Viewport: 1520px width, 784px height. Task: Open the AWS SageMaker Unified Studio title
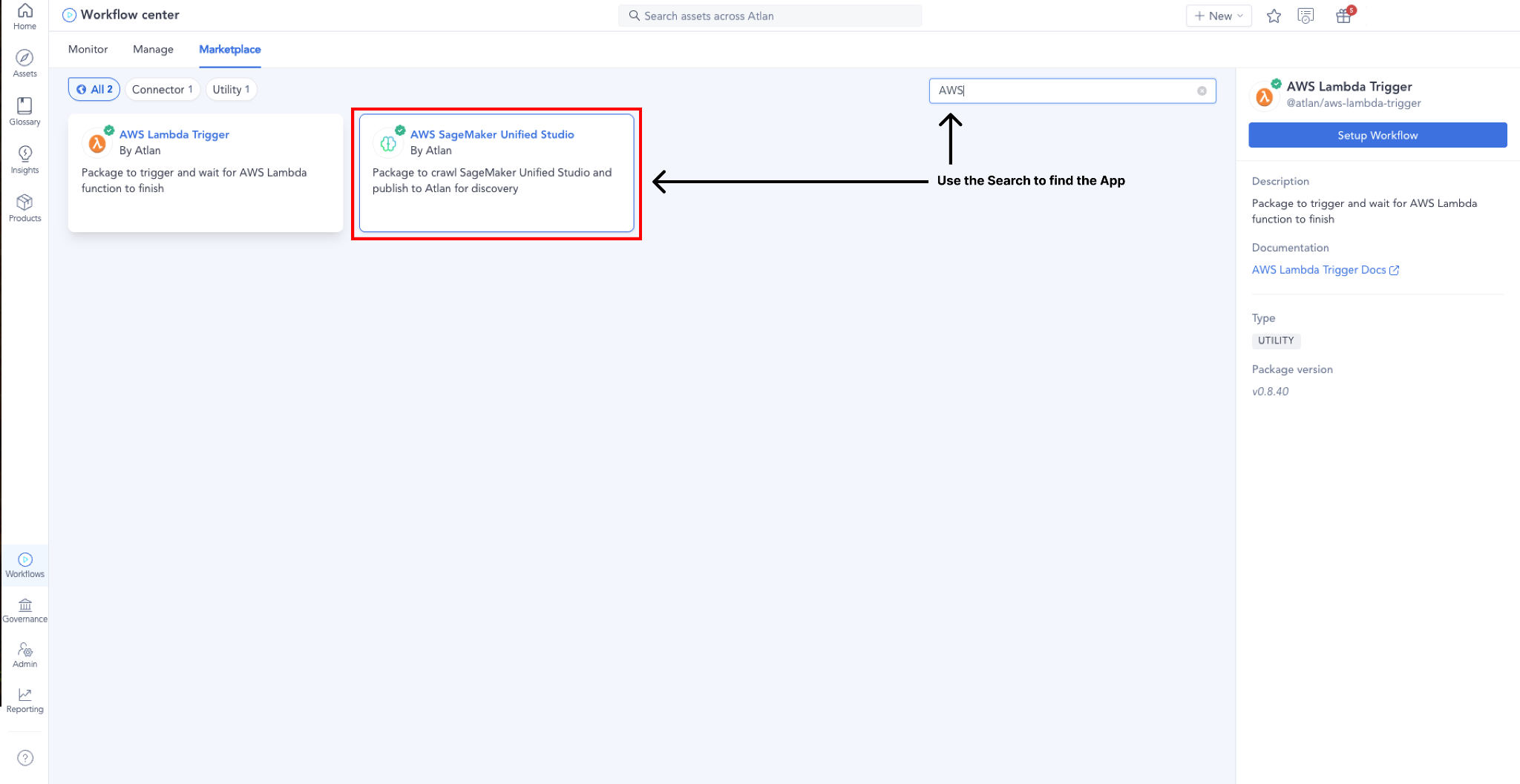[x=492, y=134]
